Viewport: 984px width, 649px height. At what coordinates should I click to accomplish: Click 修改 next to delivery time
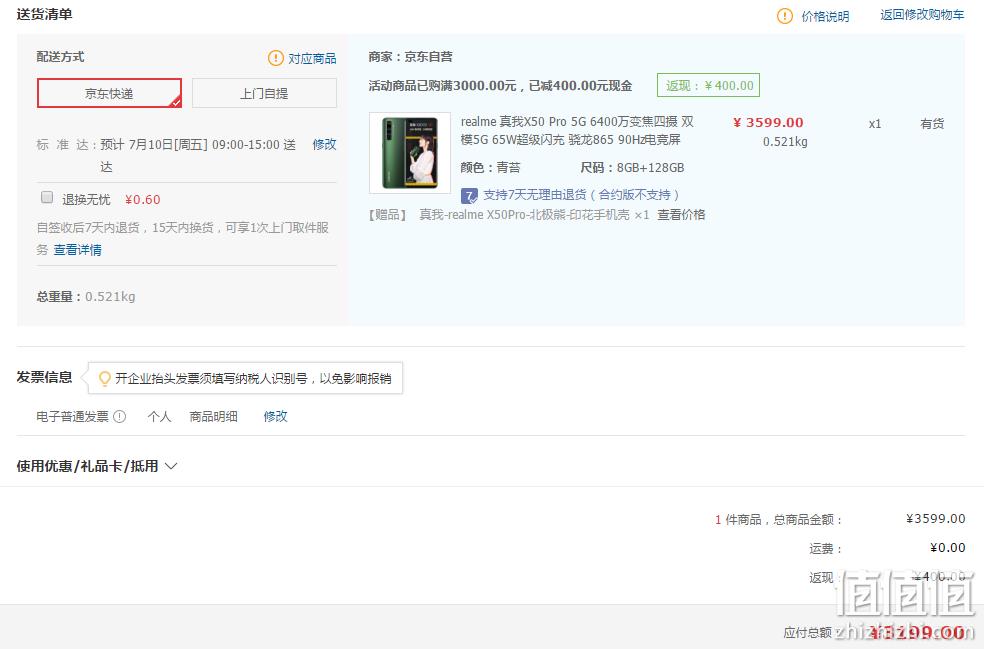324,144
